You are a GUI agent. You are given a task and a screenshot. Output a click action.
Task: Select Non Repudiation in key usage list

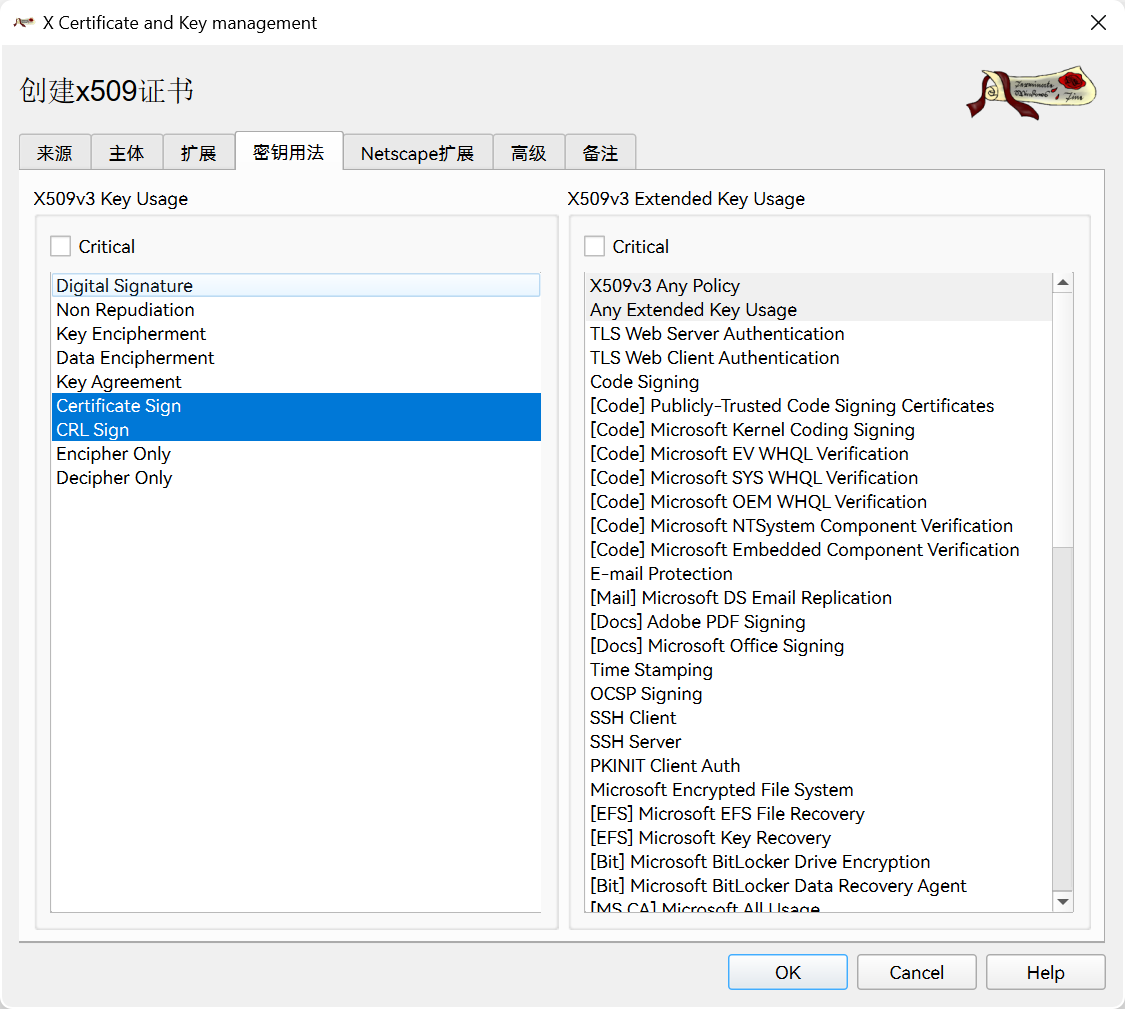pyautogui.click(x=296, y=309)
